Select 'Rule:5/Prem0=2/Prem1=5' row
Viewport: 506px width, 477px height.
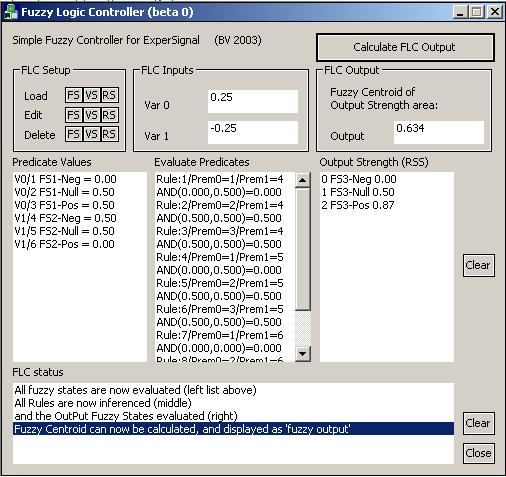(x=225, y=283)
